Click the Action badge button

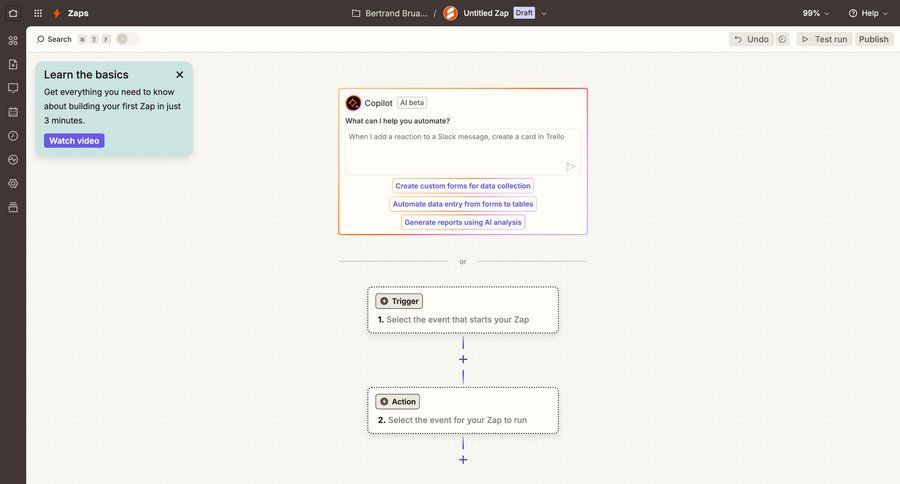[397, 401]
